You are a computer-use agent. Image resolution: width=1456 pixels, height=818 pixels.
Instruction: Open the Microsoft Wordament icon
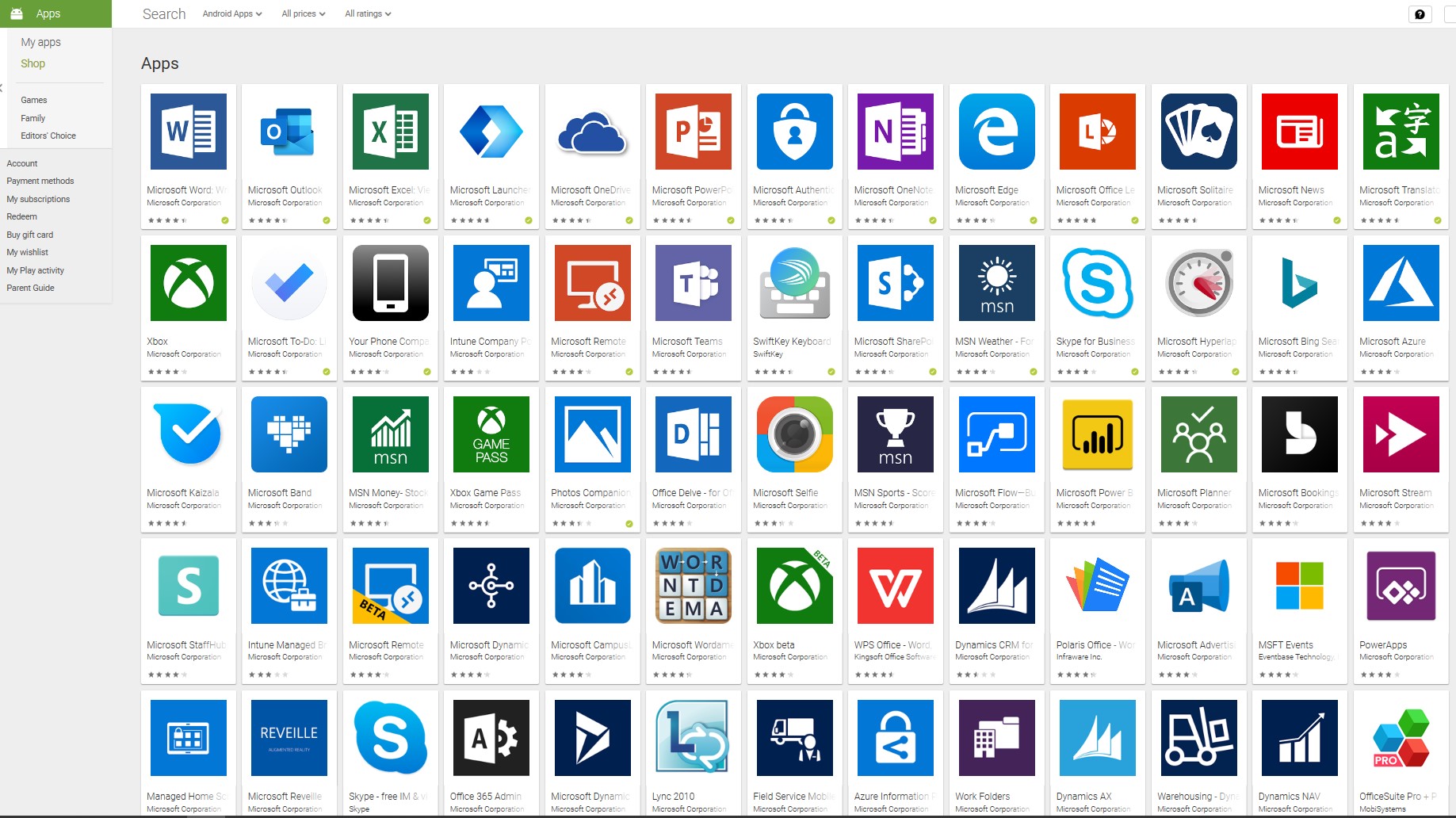694,586
